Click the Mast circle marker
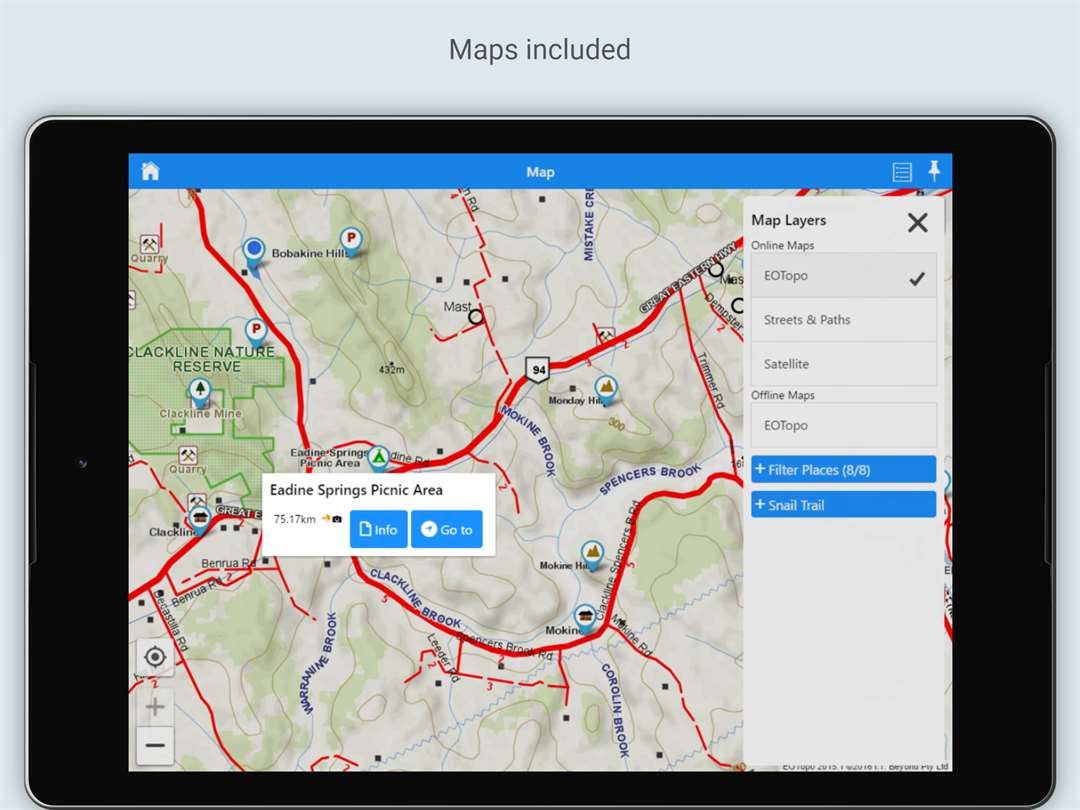This screenshot has height=810, width=1080. click(x=475, y=317)
